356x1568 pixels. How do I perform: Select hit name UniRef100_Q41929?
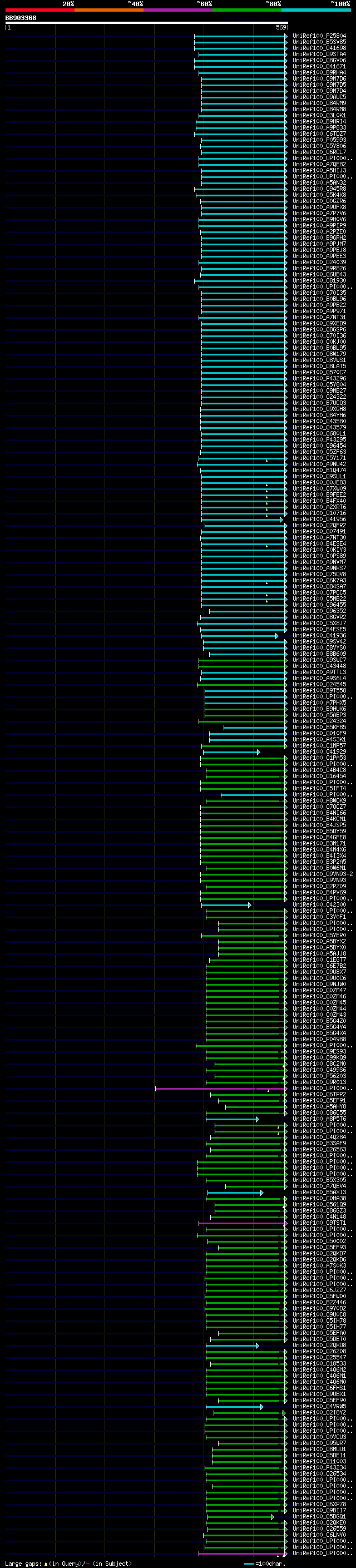[319, 752]
